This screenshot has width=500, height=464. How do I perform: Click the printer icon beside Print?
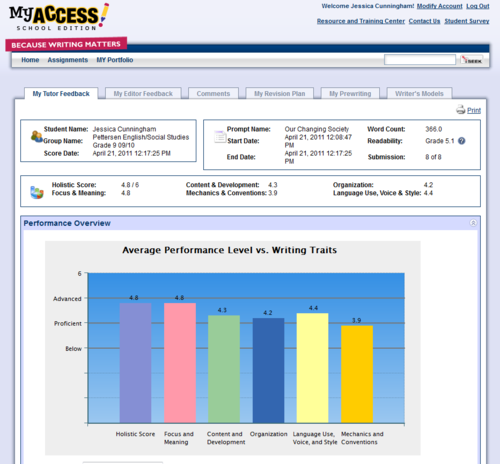[461, 110]
